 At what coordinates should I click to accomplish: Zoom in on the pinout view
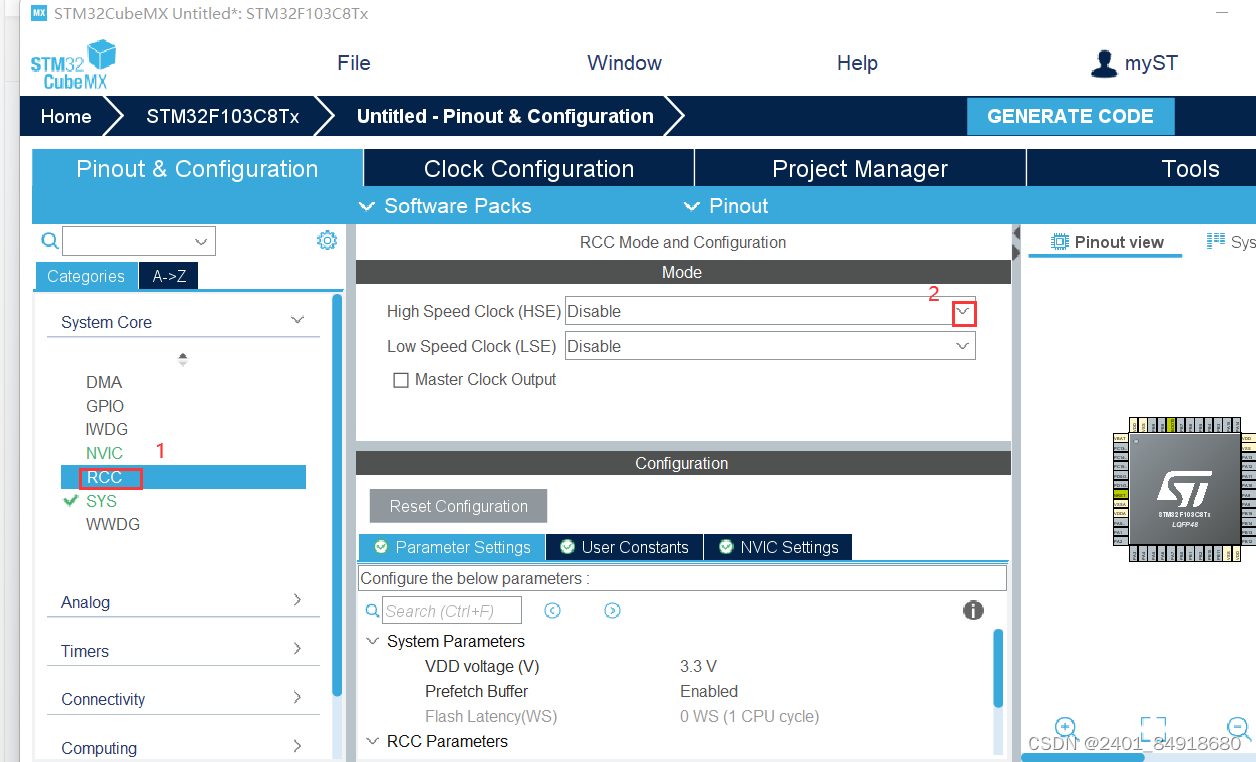[x=1065, y=727]
